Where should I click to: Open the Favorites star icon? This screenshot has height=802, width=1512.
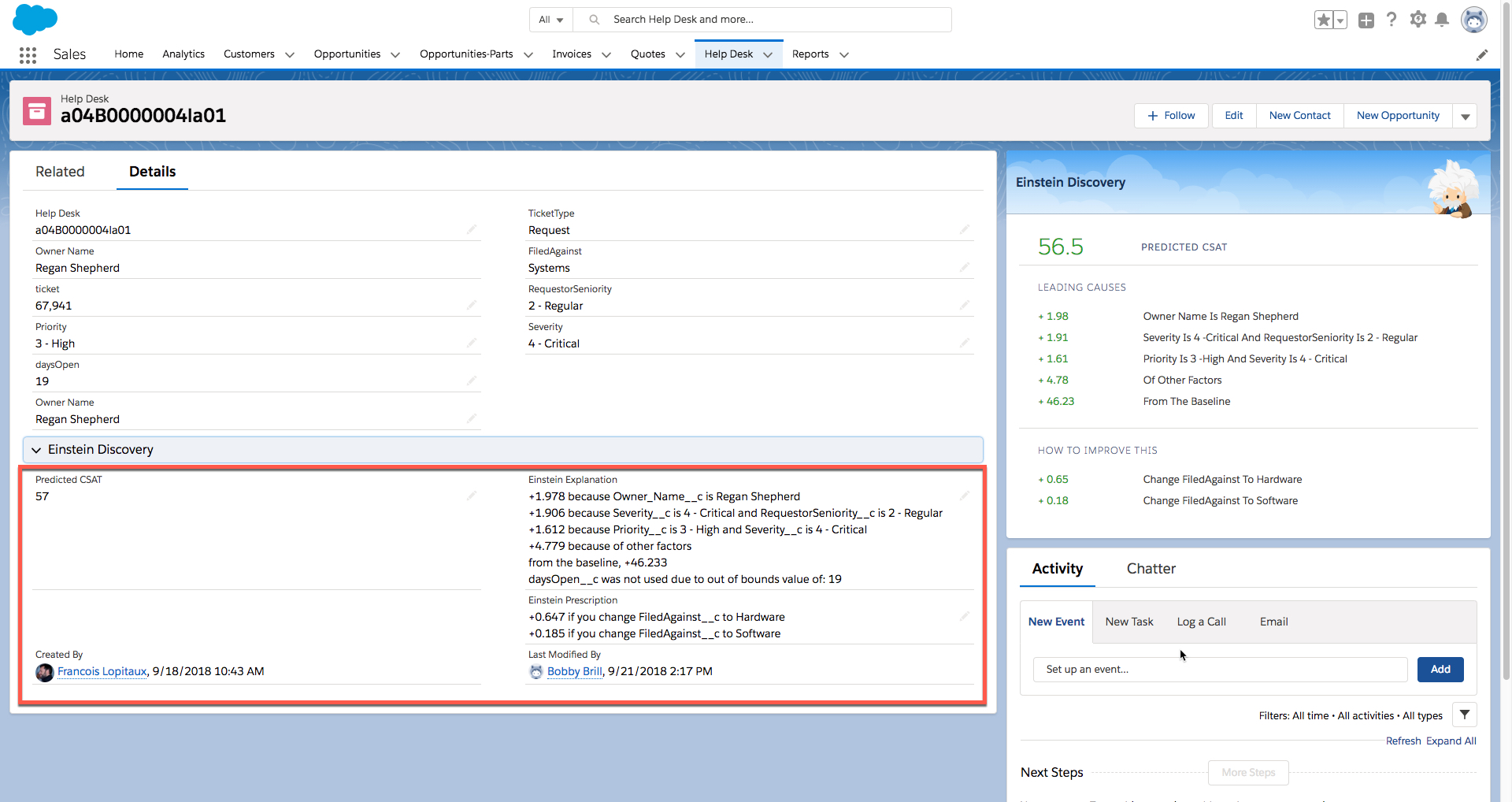[1324, 20]
